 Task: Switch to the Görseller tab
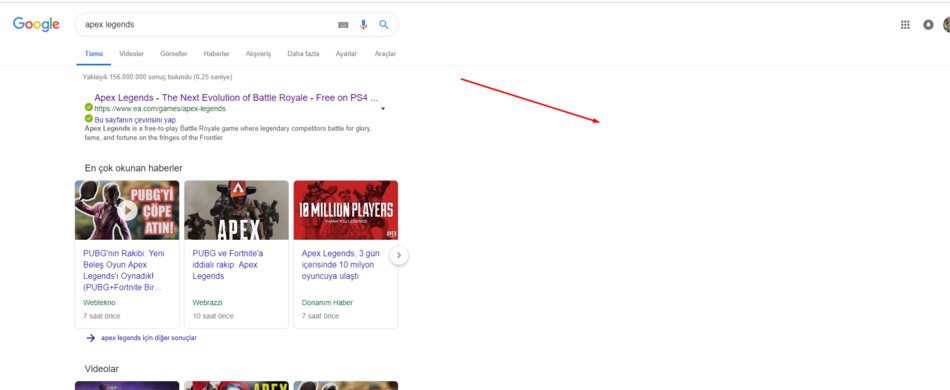[174, 54]
